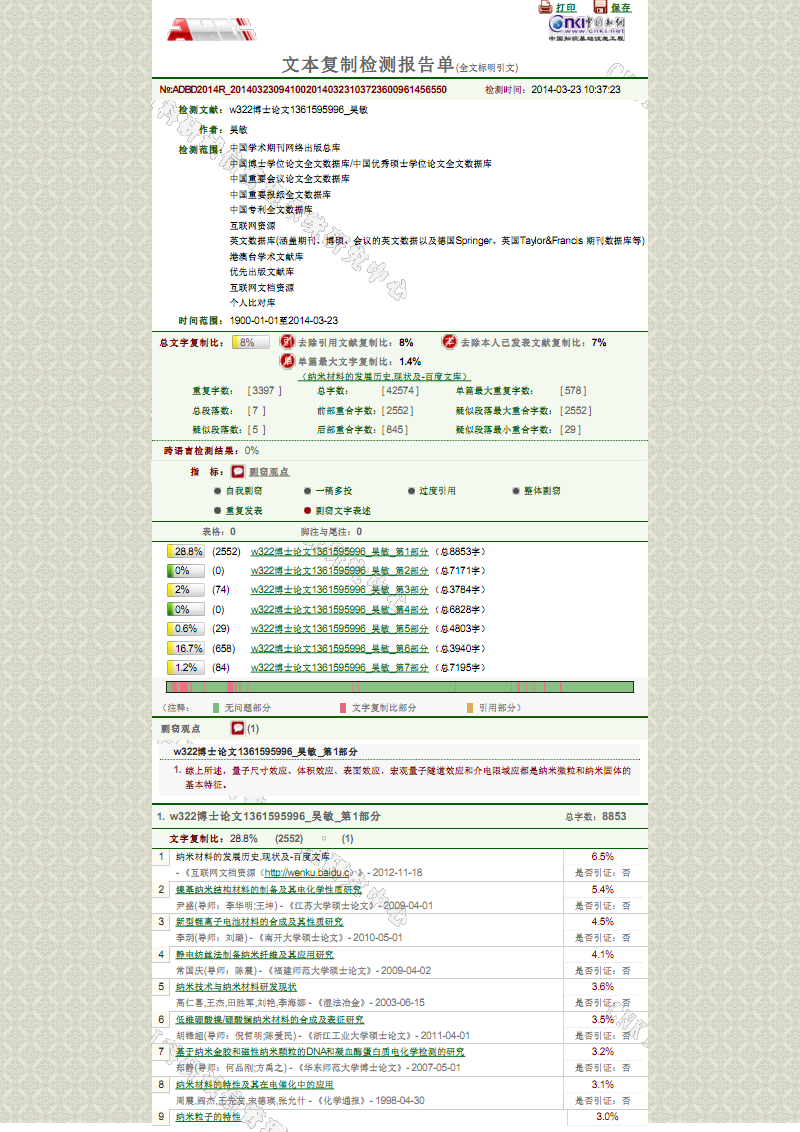Open 静电纺丝法制备纳米纤维及其应用研究 link

[255, 954]
